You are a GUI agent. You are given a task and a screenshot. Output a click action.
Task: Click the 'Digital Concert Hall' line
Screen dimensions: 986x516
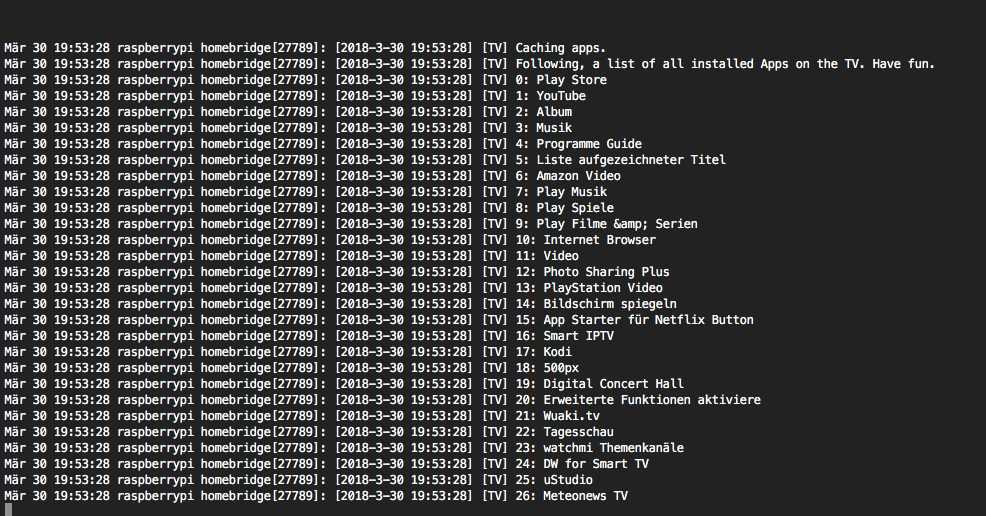(x=613, y=384)
